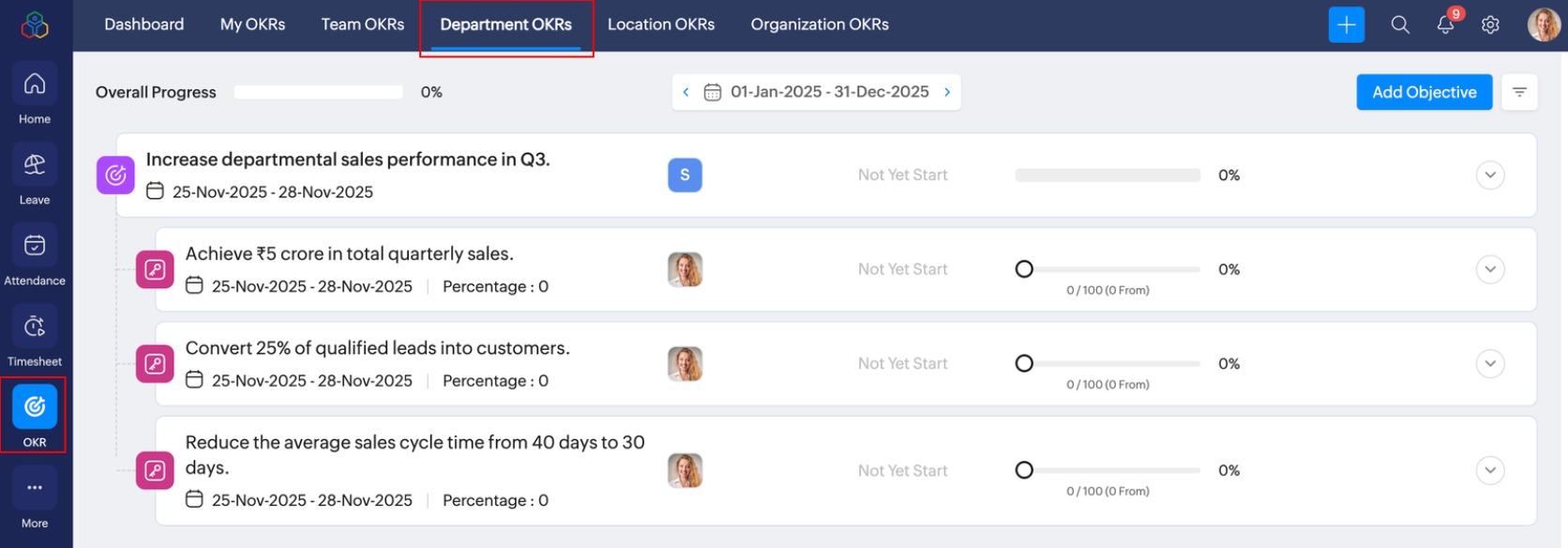Screen dimensions: 1568x548
Task: Open the Leave module icon
Action: pos(35,166)
